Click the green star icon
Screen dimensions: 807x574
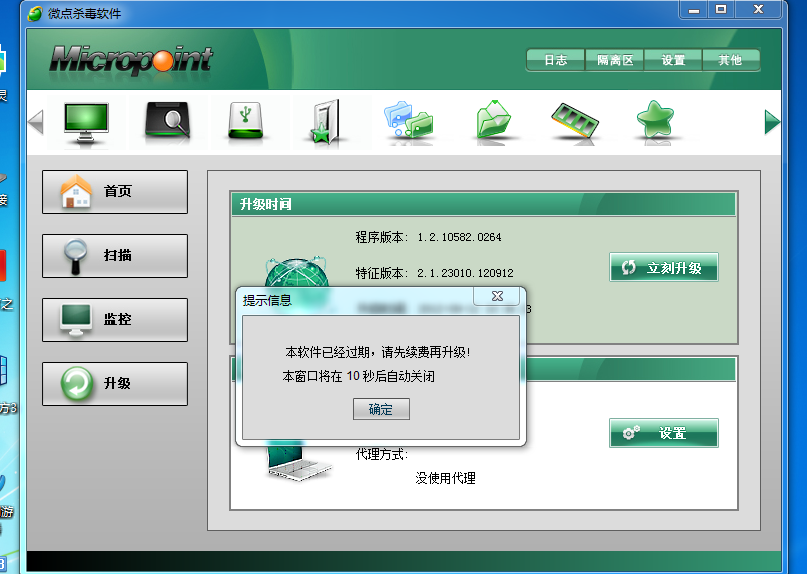pyautogui.click(x=655, y=118)
